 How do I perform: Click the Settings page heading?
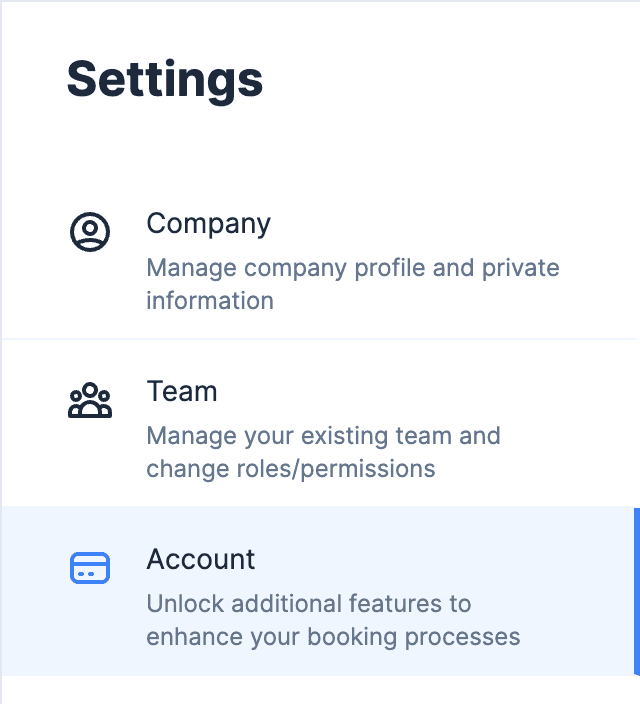coord(165,81)
